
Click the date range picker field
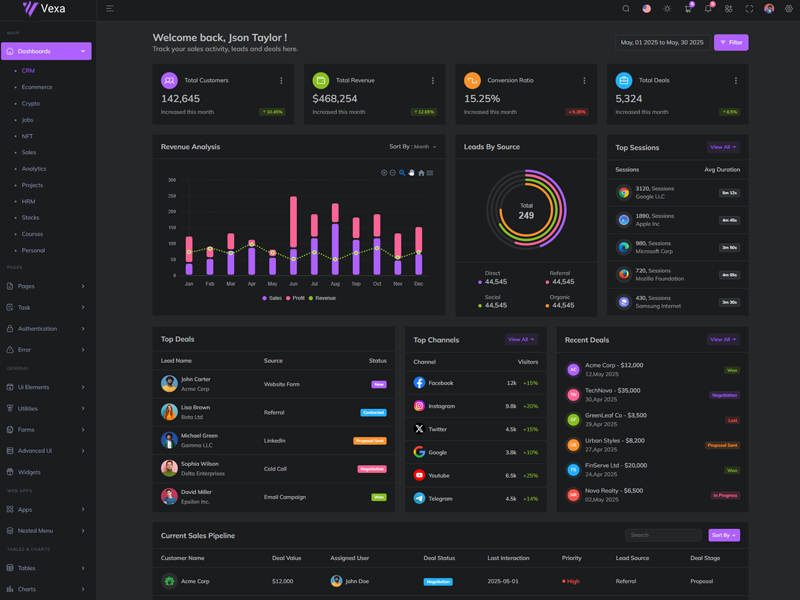coord(662,43)
